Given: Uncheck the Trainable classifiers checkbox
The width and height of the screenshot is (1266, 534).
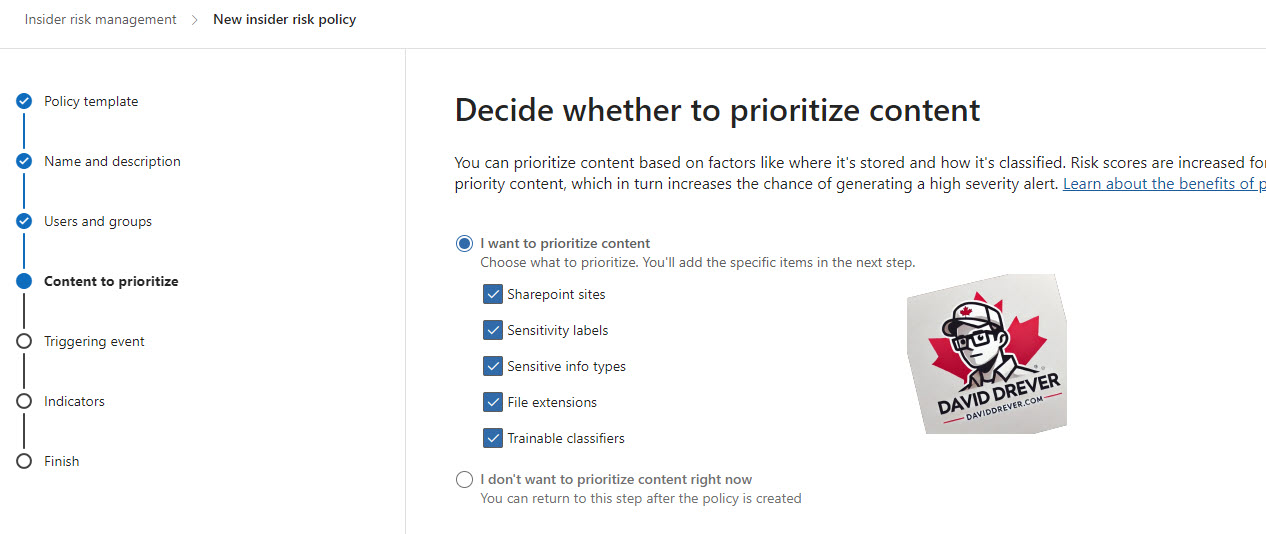Looking at the screenshot, I should click(492, 438).
